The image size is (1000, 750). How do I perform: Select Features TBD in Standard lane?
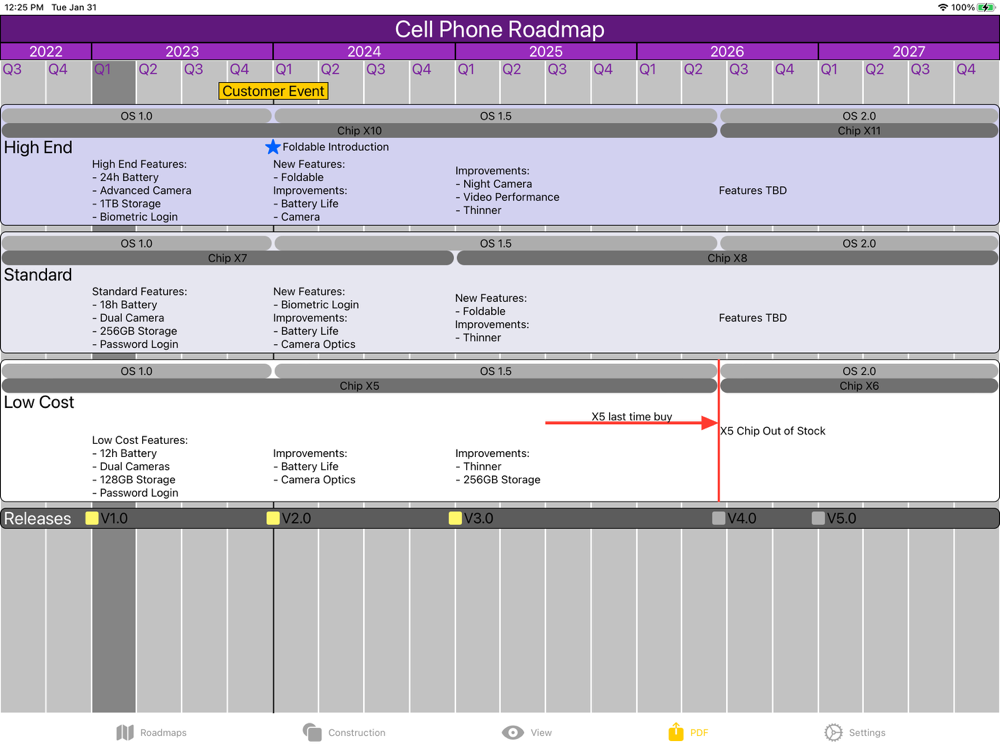coord(753,318)
